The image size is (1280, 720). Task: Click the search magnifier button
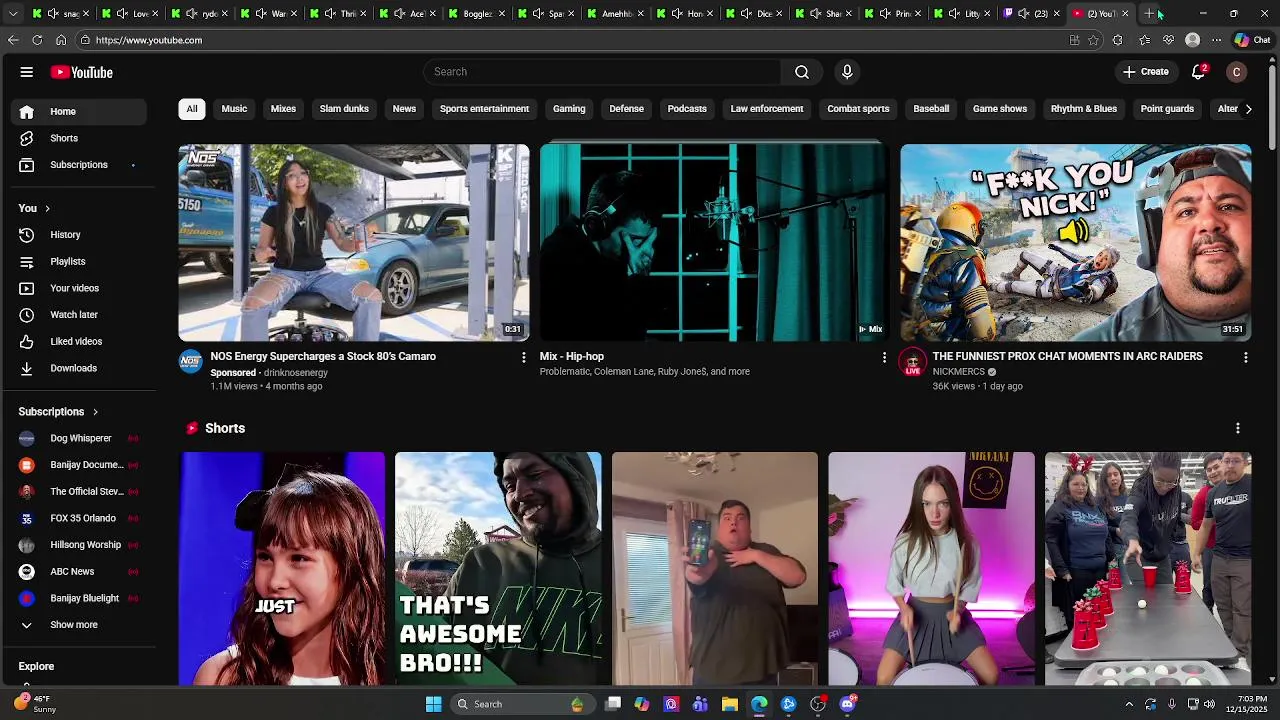coord(802,72)
